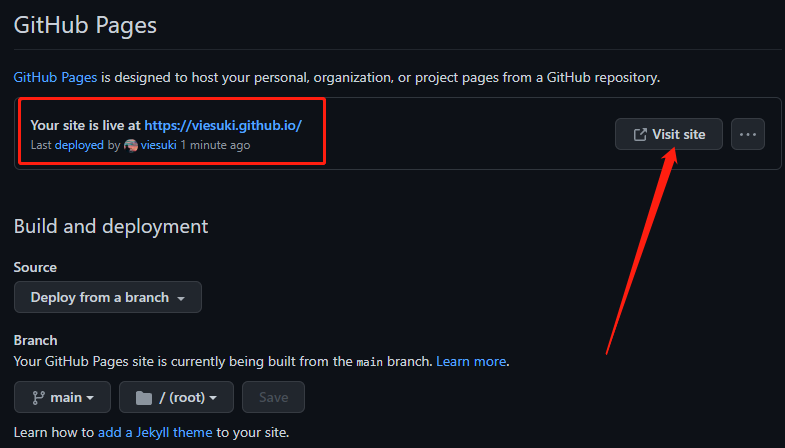
Task: Click the viesuki avatar image
Action: [131, 146]
